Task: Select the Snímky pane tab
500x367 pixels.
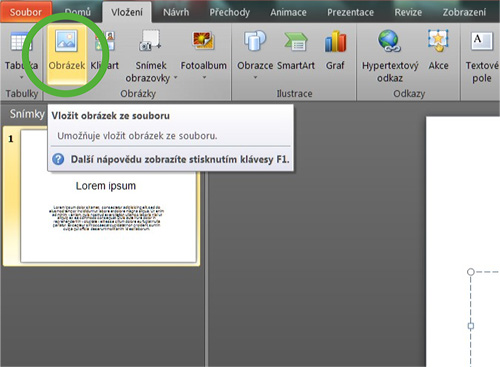Action: tap(27, 114)
